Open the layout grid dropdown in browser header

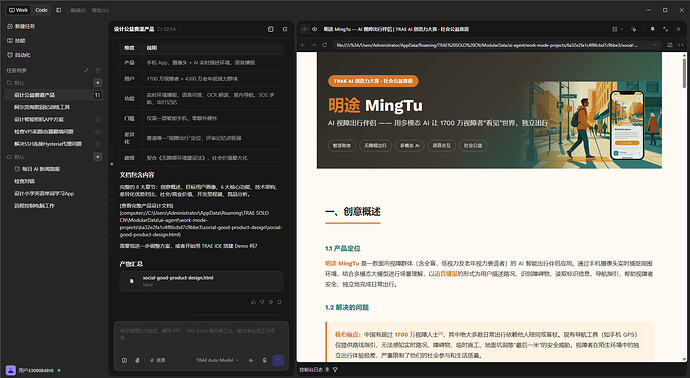click(617, 29)
